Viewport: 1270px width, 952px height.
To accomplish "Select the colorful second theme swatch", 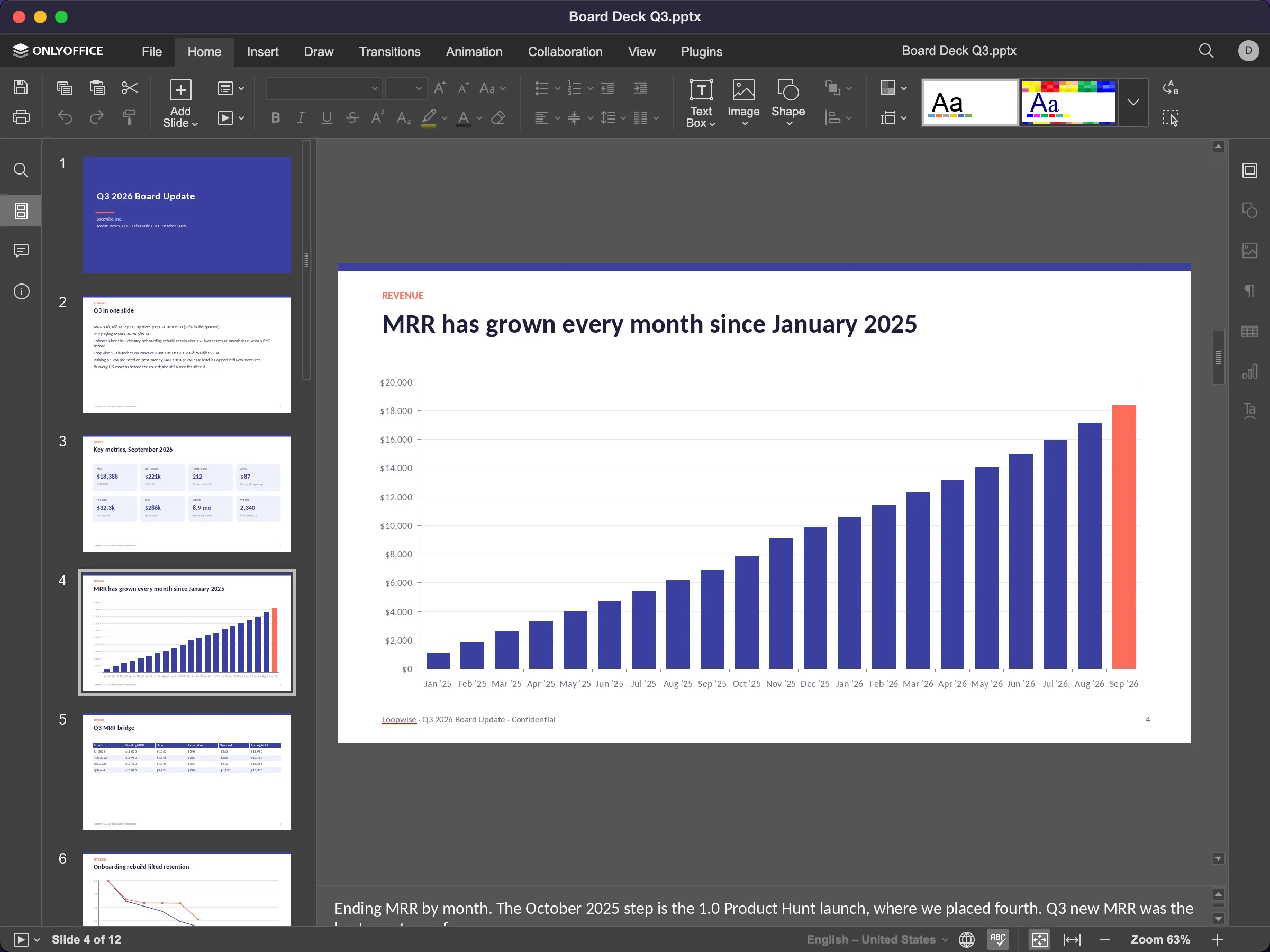I will pyautogui.click(x=1068, y=103).
